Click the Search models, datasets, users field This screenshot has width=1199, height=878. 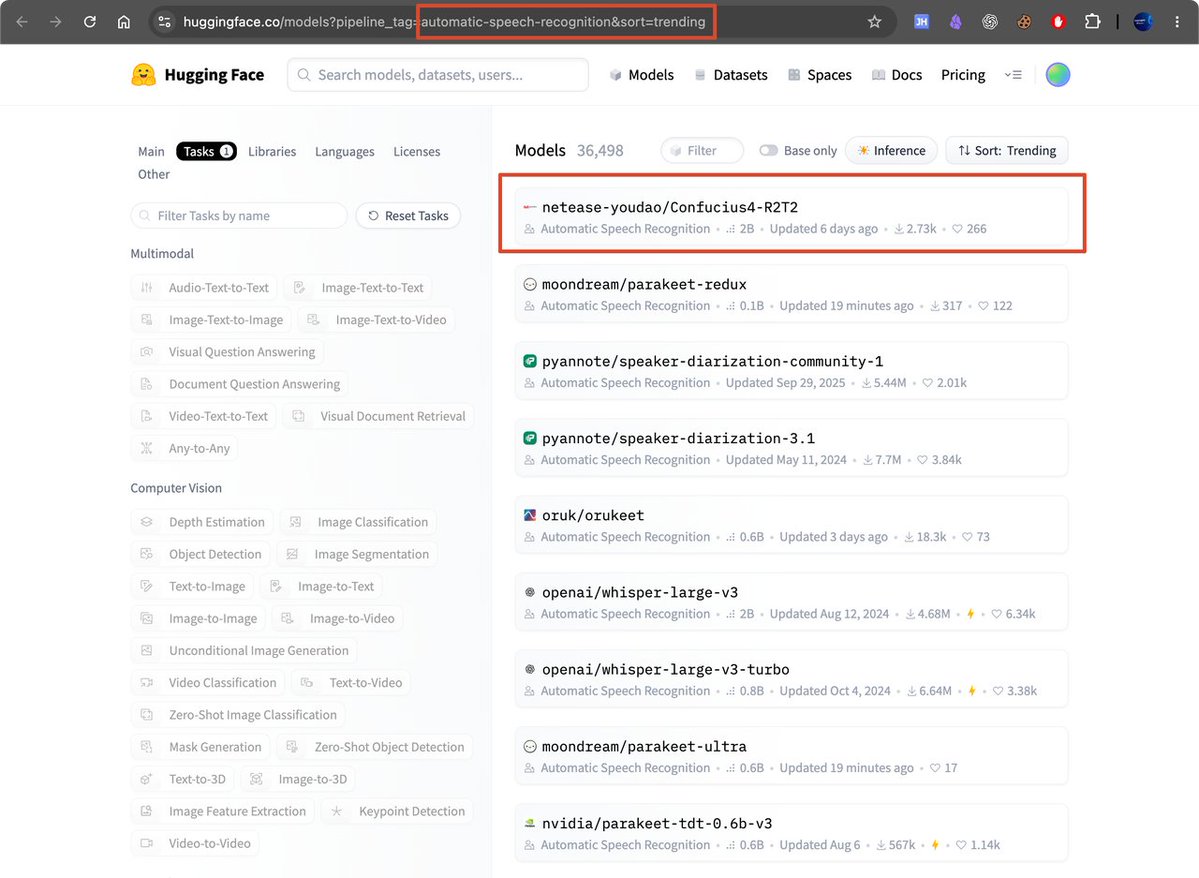pyautogui.click(x=438, y=75)
